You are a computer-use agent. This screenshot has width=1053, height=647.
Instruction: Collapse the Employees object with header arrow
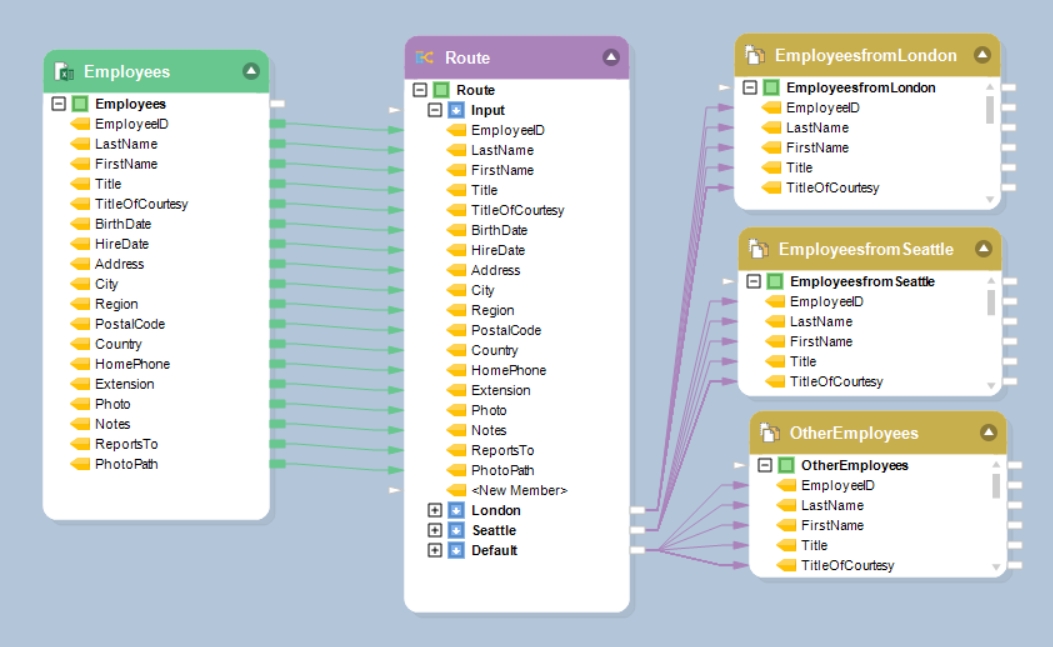tap(251, 71)
